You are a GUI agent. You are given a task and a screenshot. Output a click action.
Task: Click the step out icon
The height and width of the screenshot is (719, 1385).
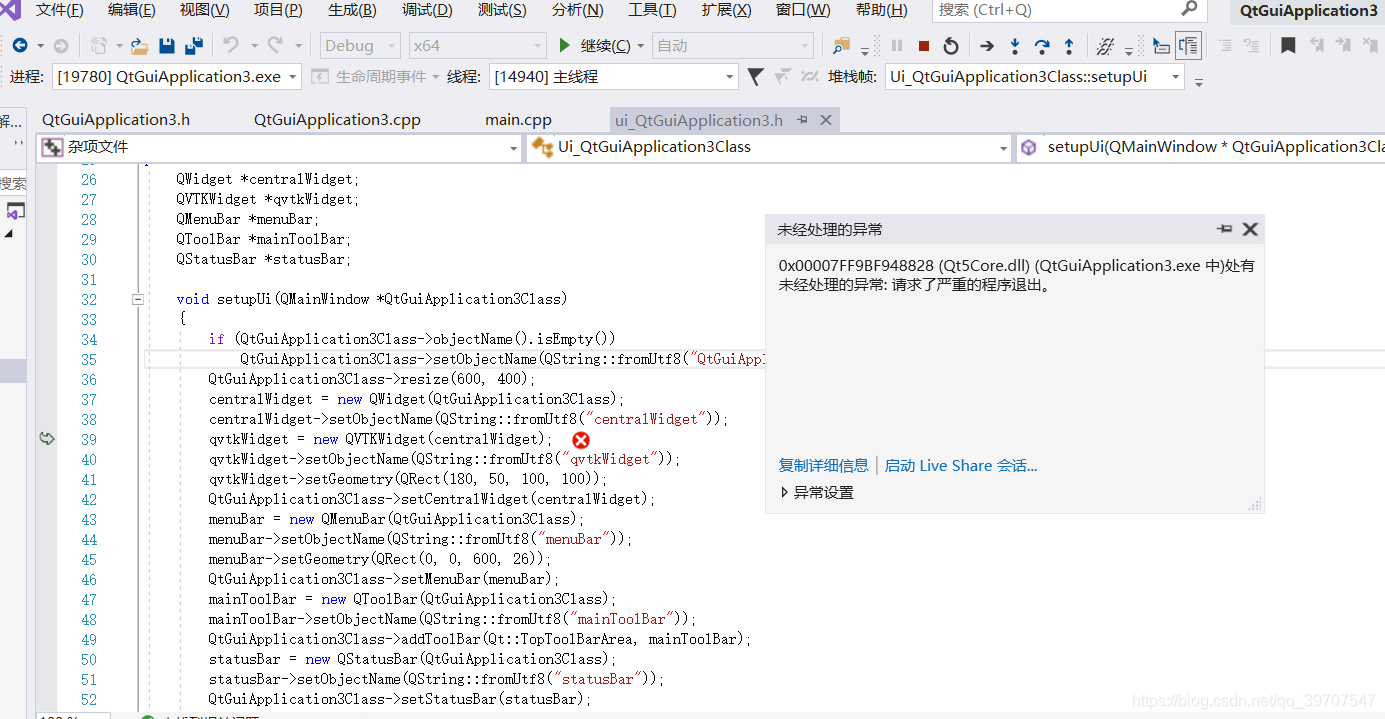pyautogui.click(x=1069, y=46)
